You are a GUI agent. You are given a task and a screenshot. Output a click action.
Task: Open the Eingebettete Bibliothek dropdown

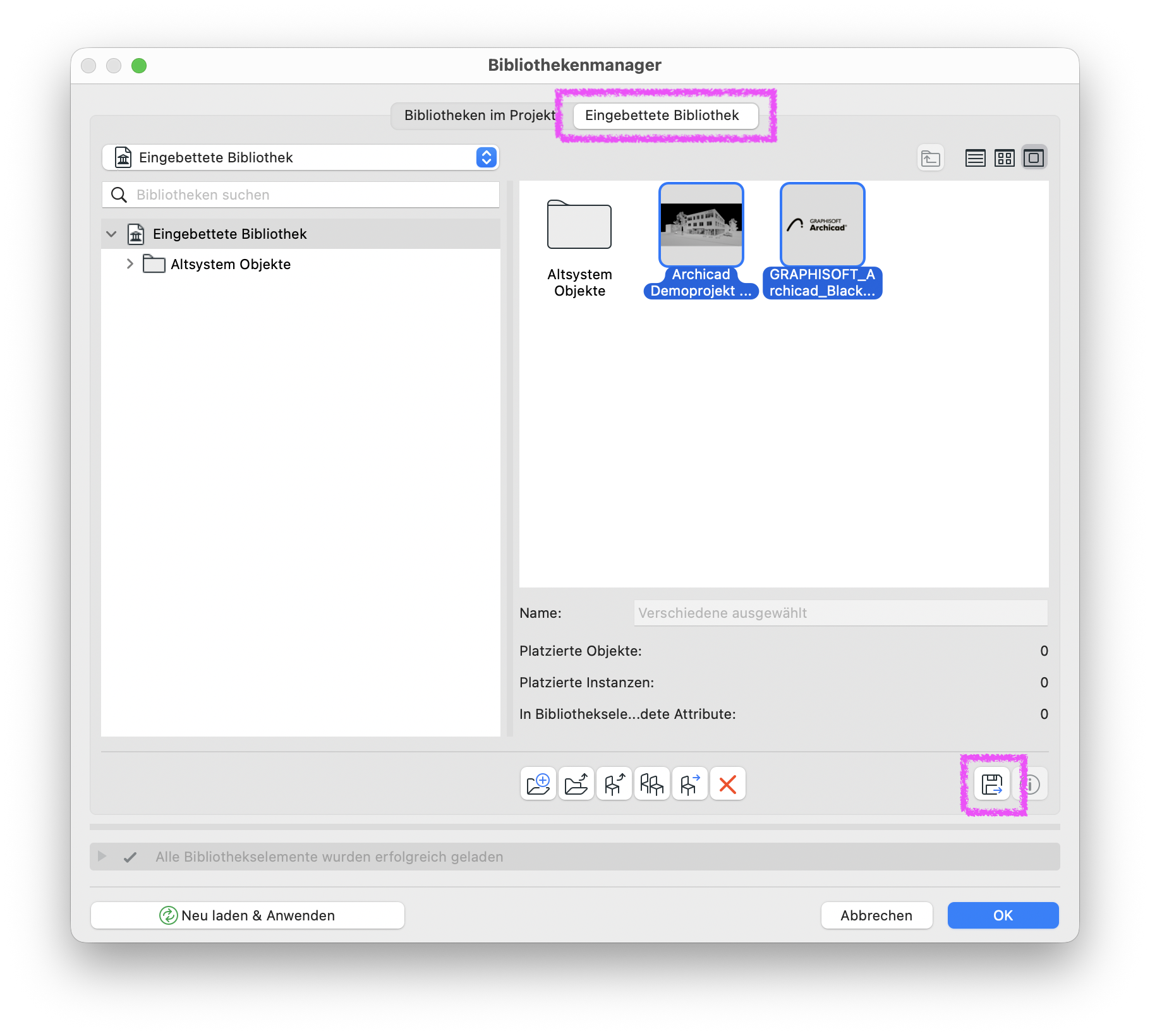[x=300, y=157]
